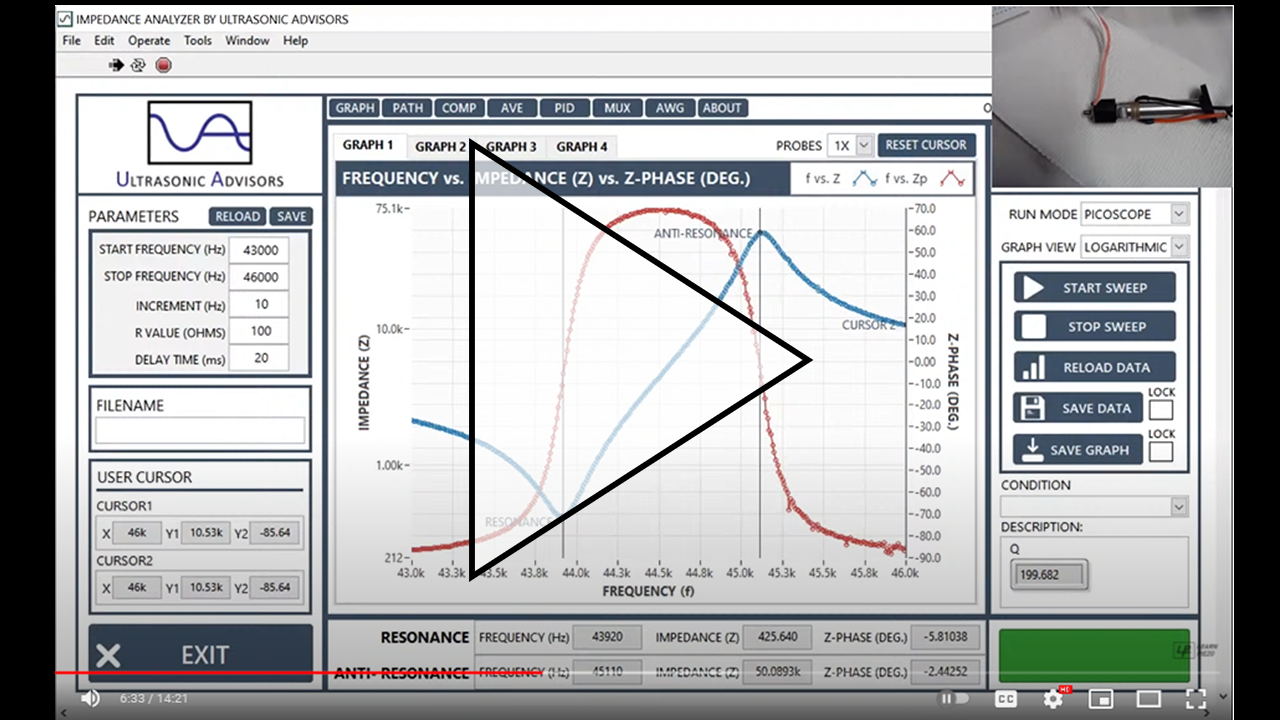Enter fullscreen video mode
Screen dimensions: 1280x720
tap(1195, 698)
